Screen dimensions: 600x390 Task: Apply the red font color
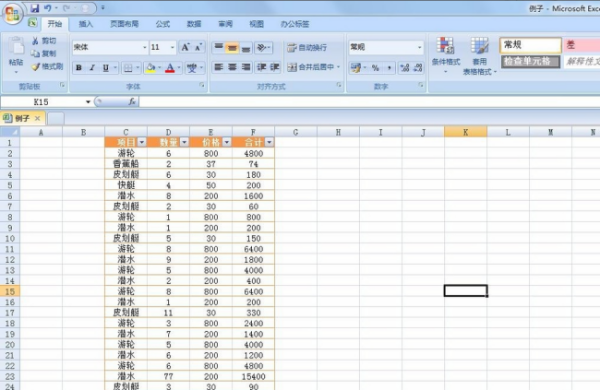170,68
